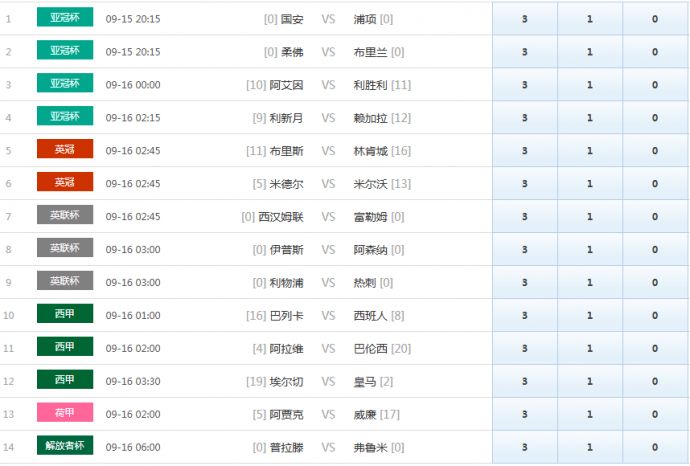The image size is (690, 466).
Task: Click team name 阿森纳
Action: (371, 250)
